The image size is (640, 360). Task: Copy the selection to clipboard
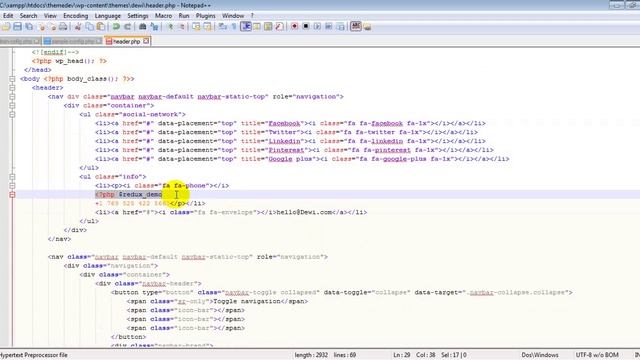coord(89,27)
